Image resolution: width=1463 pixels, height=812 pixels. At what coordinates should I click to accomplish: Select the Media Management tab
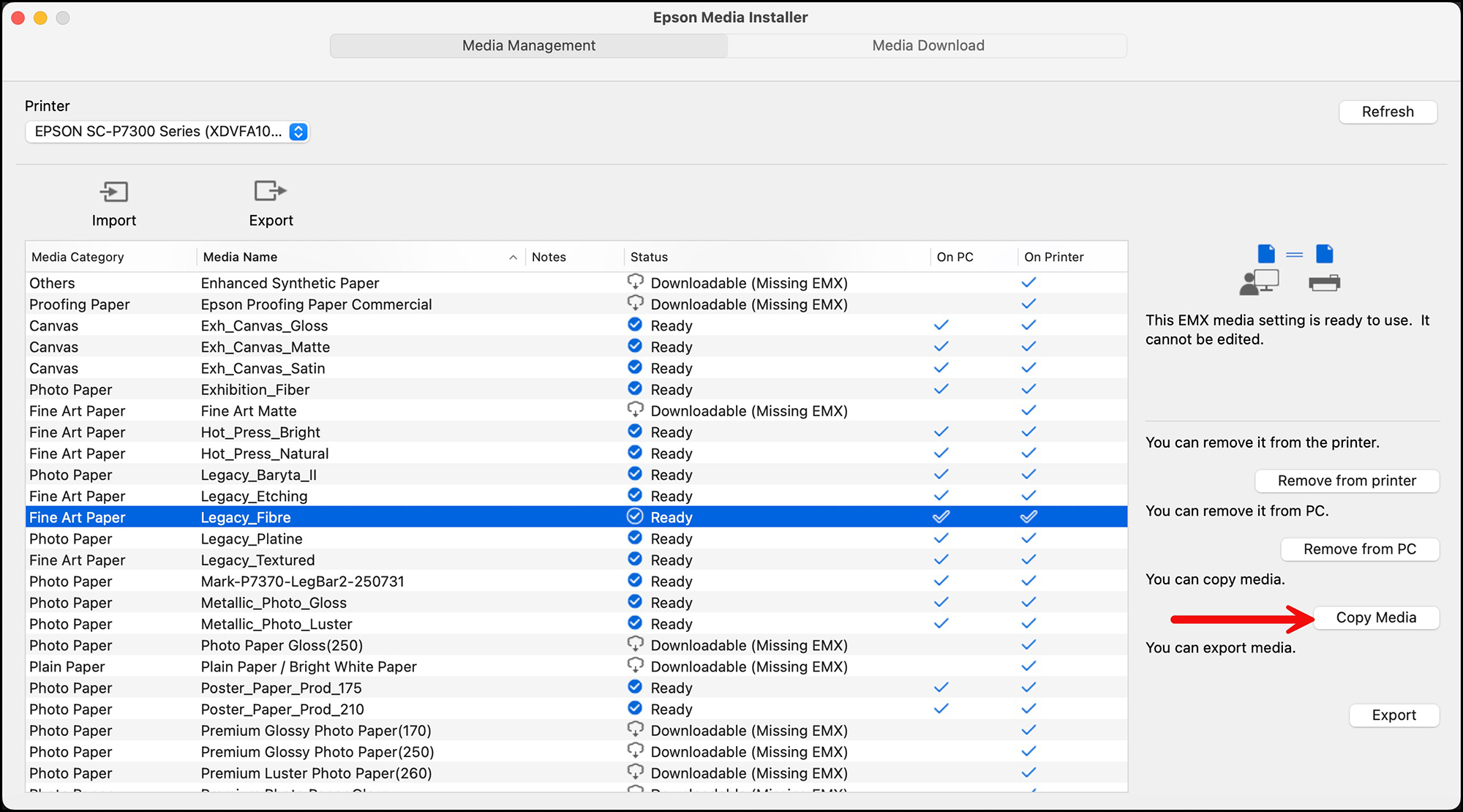tap(529, 45)
